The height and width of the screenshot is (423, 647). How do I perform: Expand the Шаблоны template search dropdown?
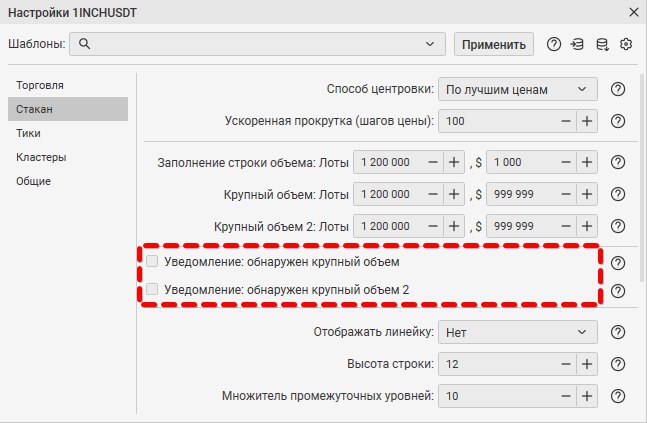[430, 44]
